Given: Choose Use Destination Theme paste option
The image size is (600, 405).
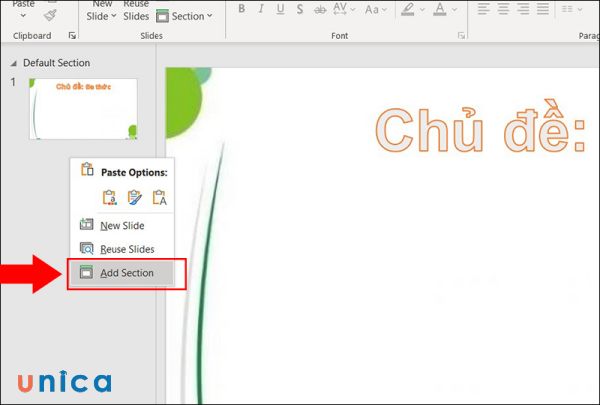Looking at the screenshot, I should click(110, 197).
